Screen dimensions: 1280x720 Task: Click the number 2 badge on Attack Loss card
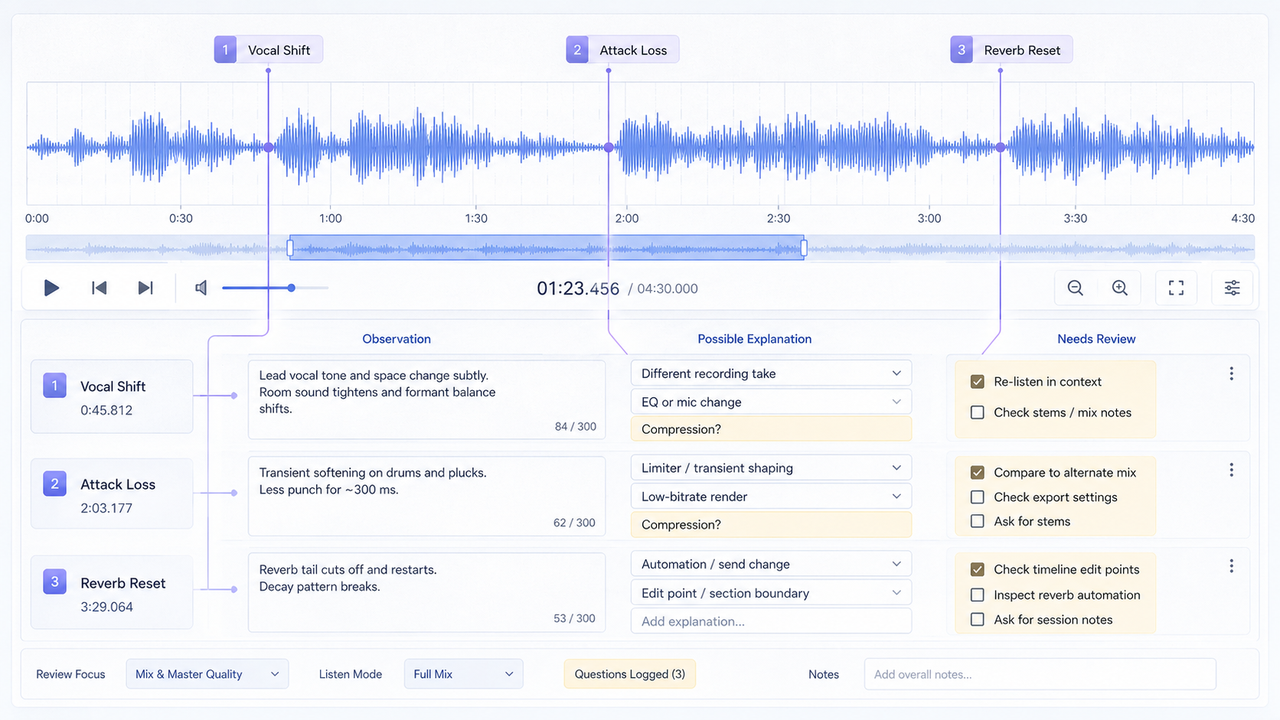pyautogui.click(x=54, y=483)
